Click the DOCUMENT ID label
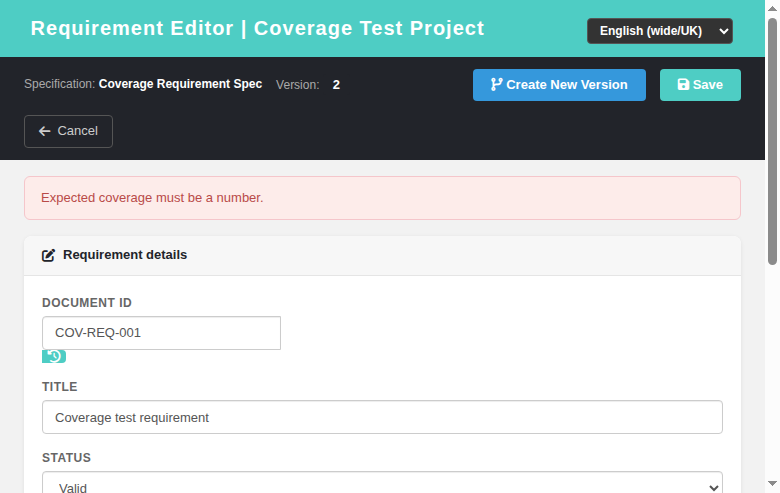 pyautogui.click(x=87, y=303)
